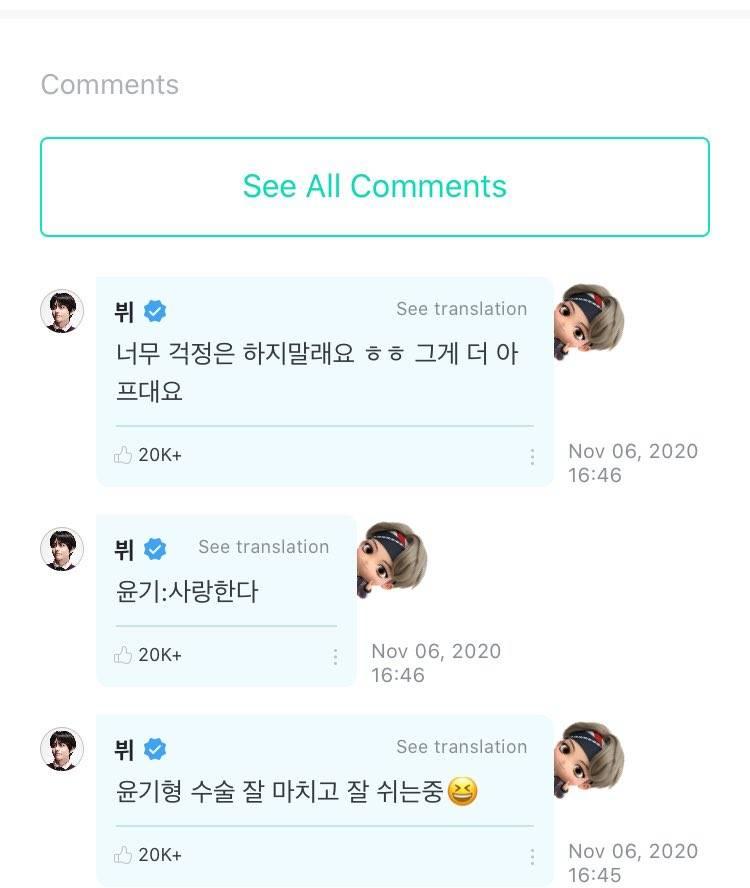Open more options on first comment

pos(532,456)
